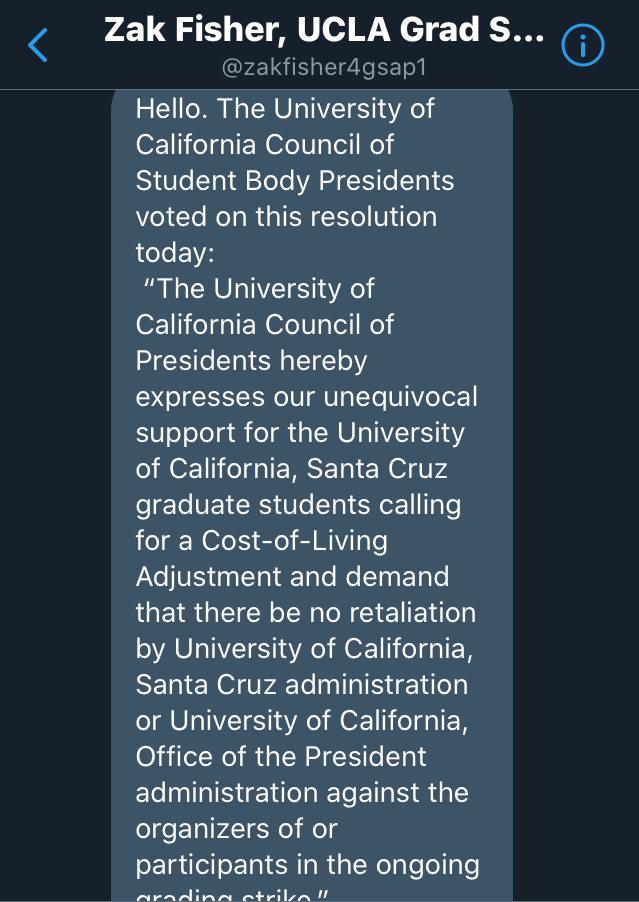
Task: Click the "administration against the" text
Action: pos(302,793)
